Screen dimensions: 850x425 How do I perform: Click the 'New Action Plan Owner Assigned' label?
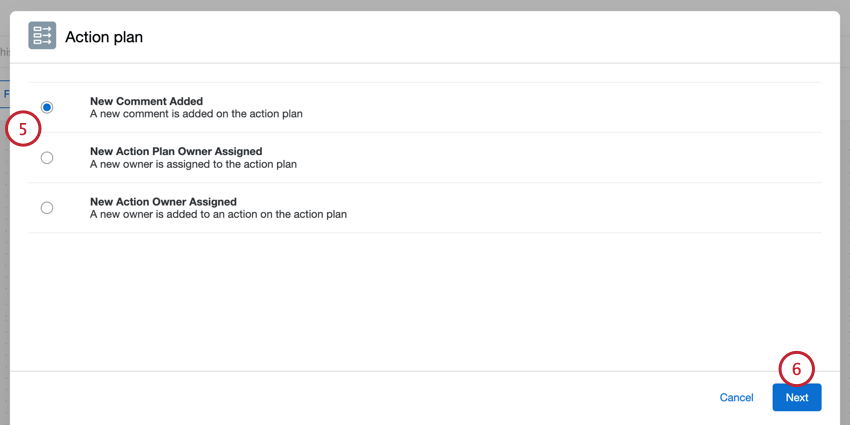176,151
